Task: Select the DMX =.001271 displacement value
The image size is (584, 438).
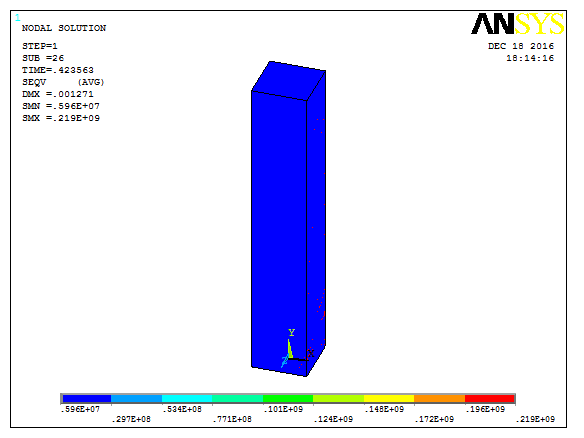Action: [x=58, y=94]
